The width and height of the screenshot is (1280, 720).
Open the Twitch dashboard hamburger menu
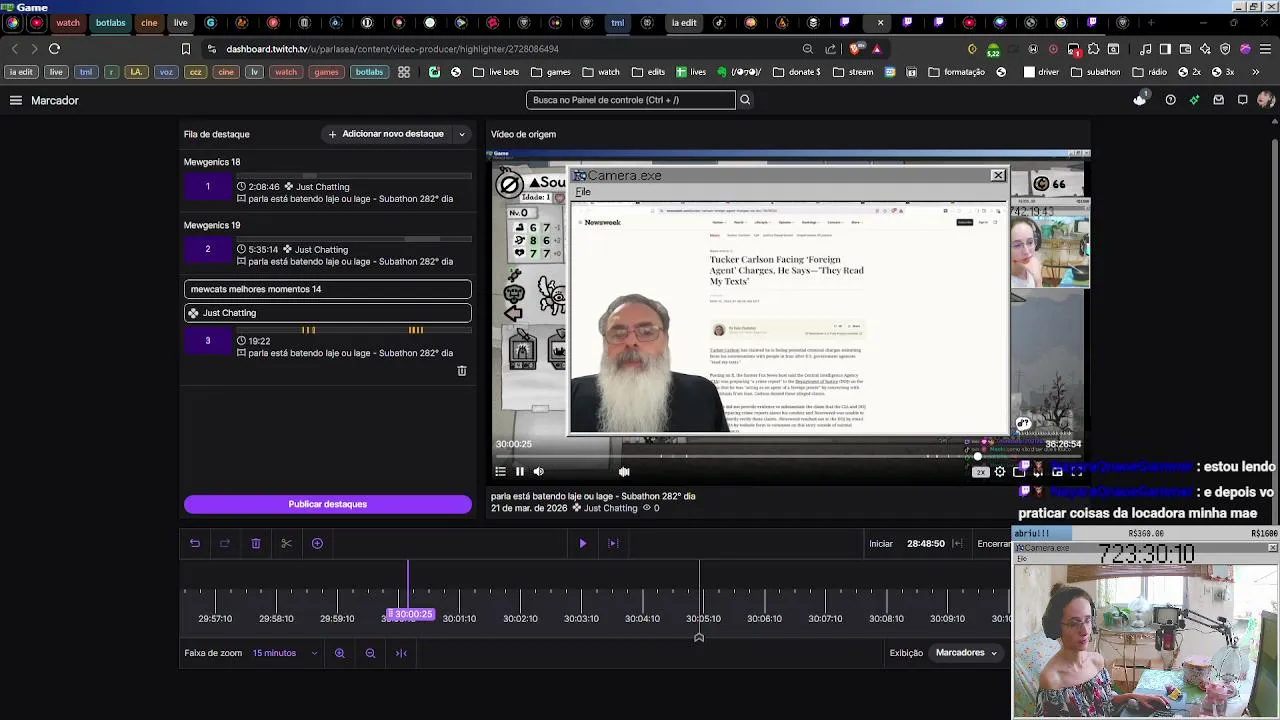[16, 100]
